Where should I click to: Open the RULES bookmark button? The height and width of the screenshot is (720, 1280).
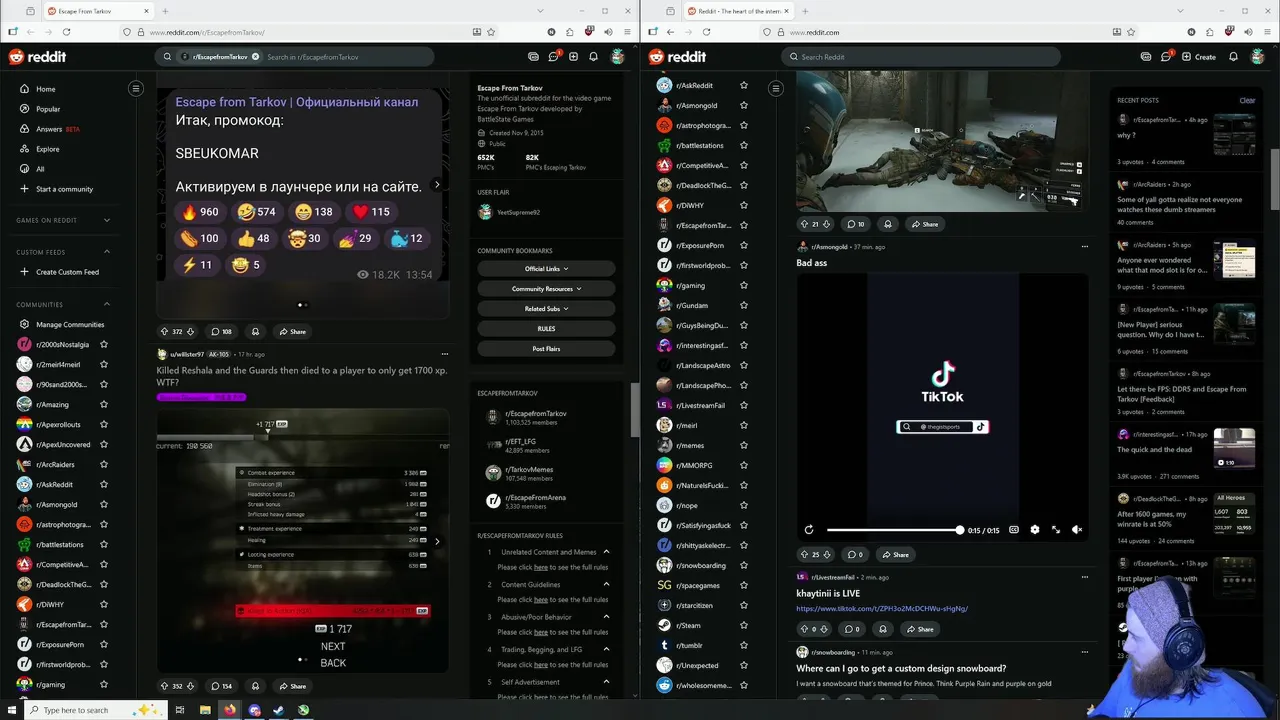pos(546,328)
